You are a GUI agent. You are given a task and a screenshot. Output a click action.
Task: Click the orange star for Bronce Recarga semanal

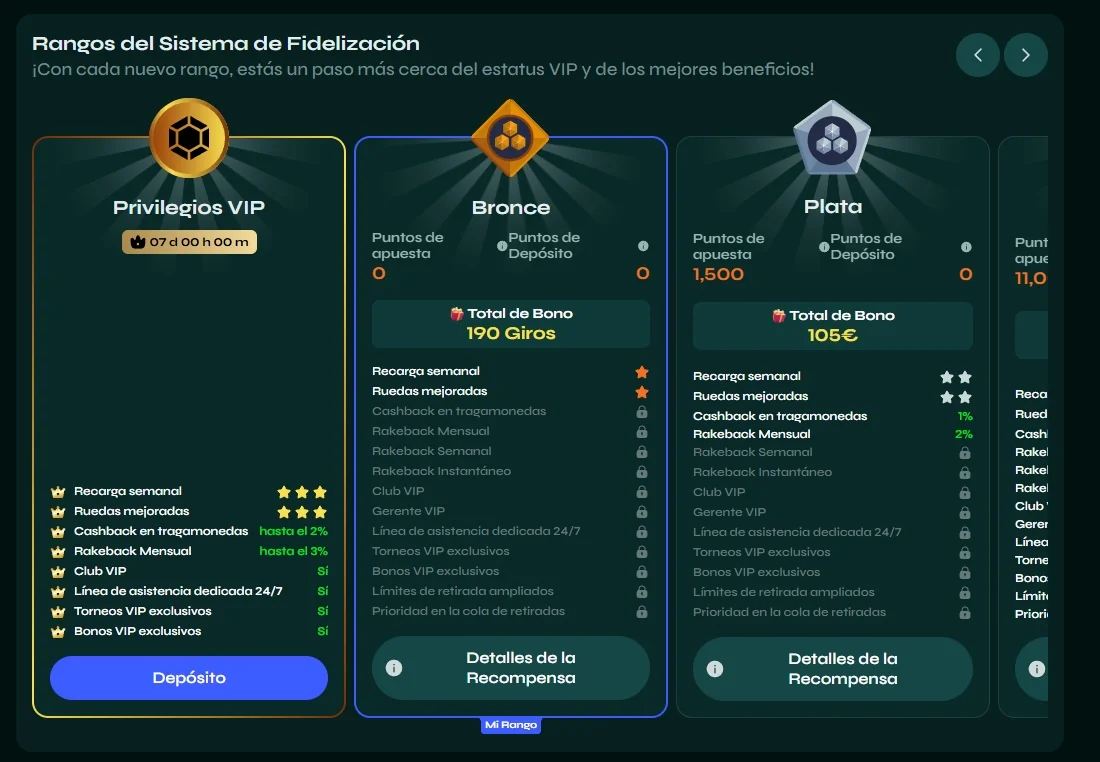[x=642, y=372]
